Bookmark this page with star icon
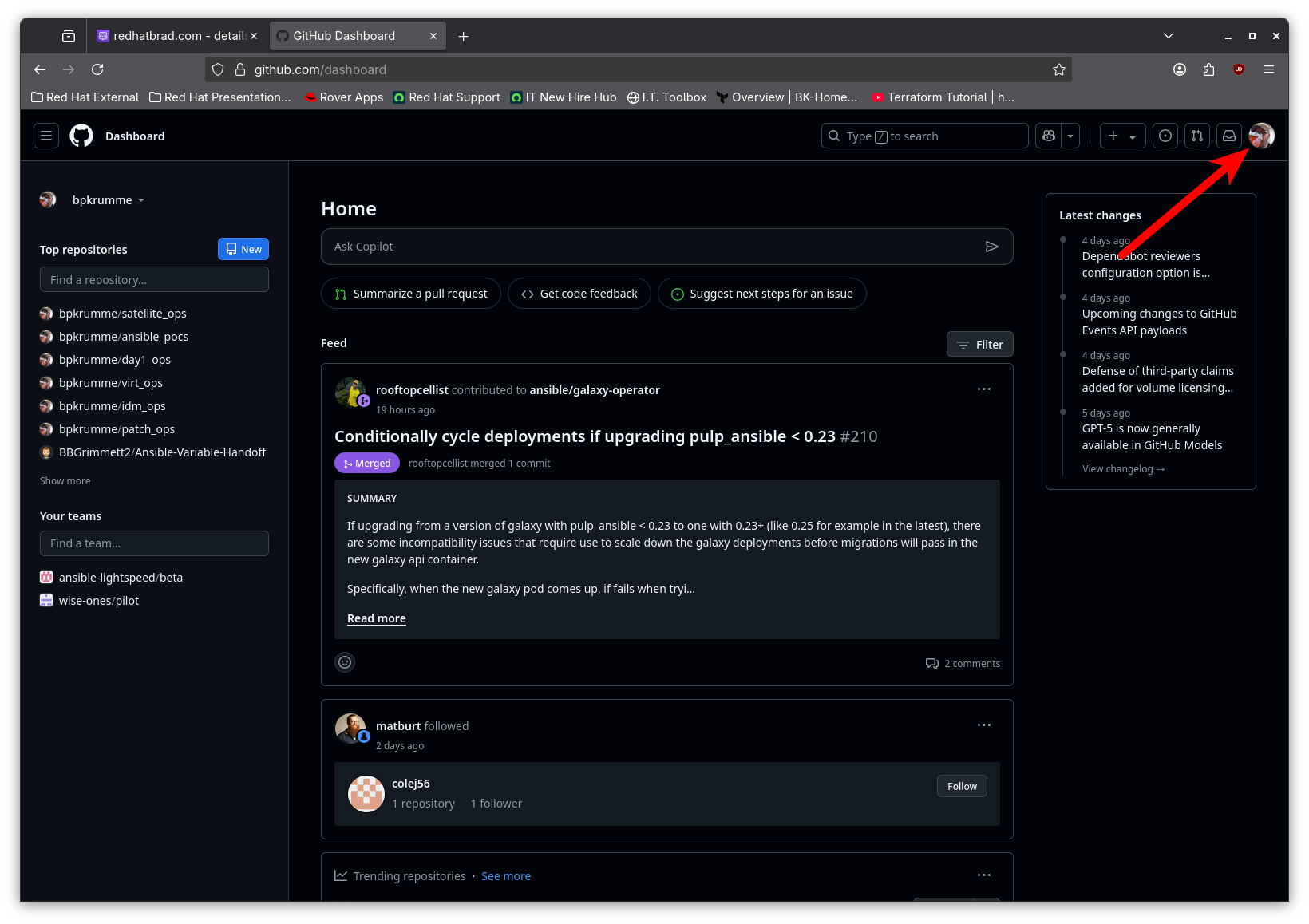The height and width of the screenshot is (924, 1309). click(1059, 69)
